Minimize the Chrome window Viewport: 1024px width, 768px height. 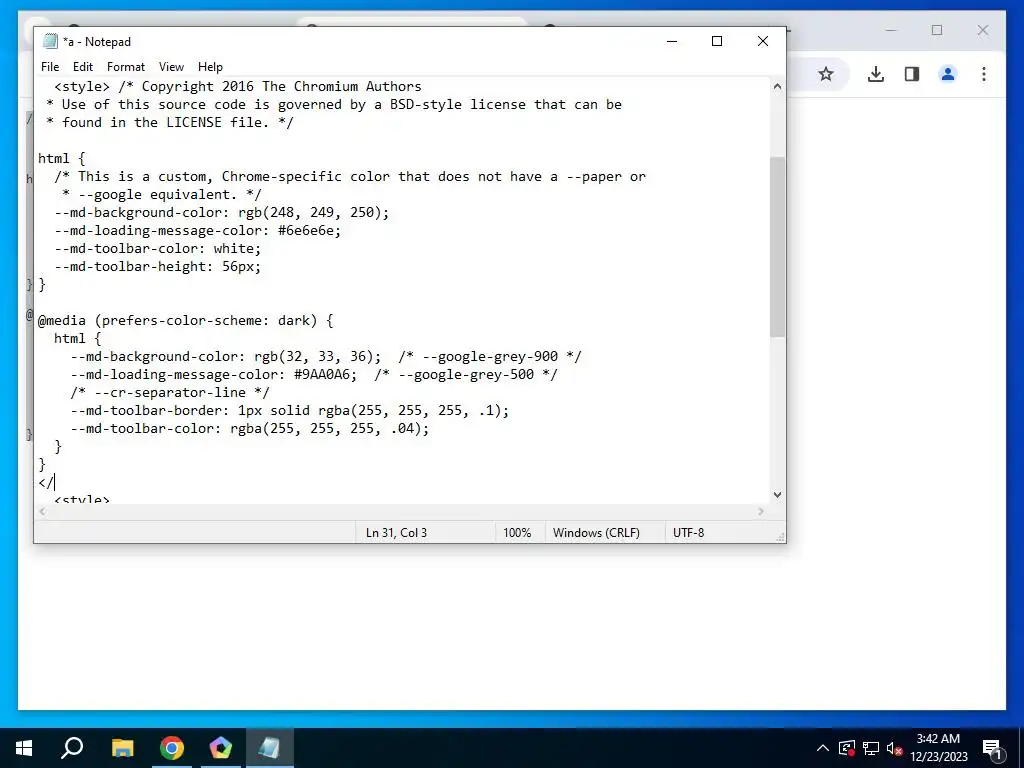pos(891,30)
